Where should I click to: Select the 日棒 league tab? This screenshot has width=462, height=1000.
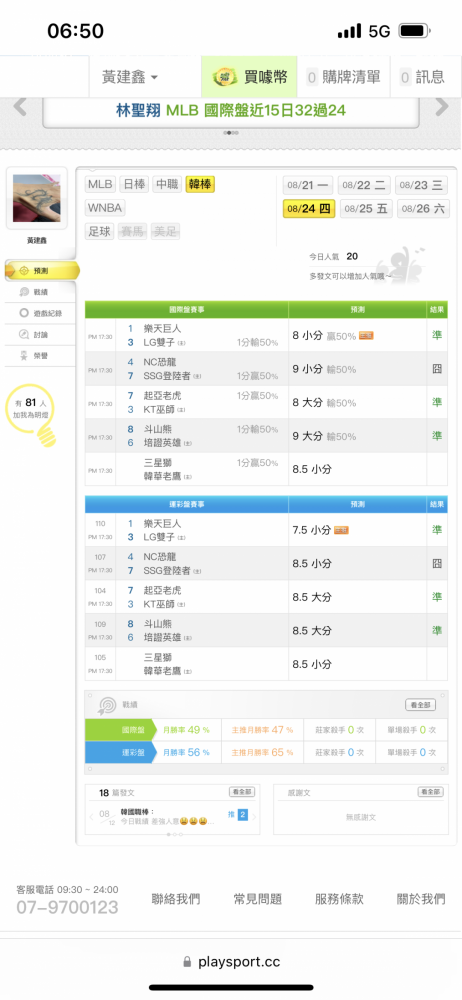[134, 185]
